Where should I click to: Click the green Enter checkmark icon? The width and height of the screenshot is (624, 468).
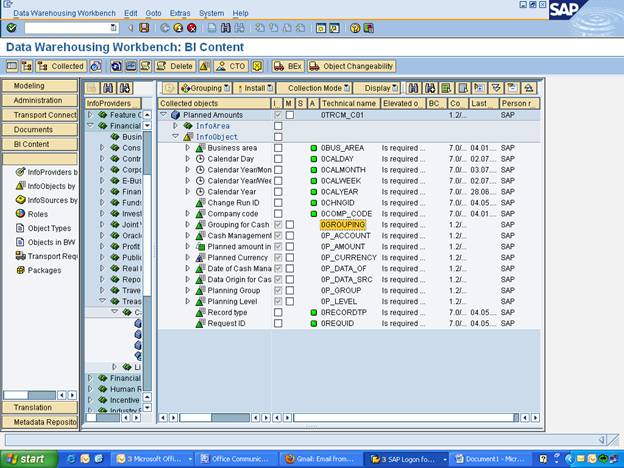(12, 28)
